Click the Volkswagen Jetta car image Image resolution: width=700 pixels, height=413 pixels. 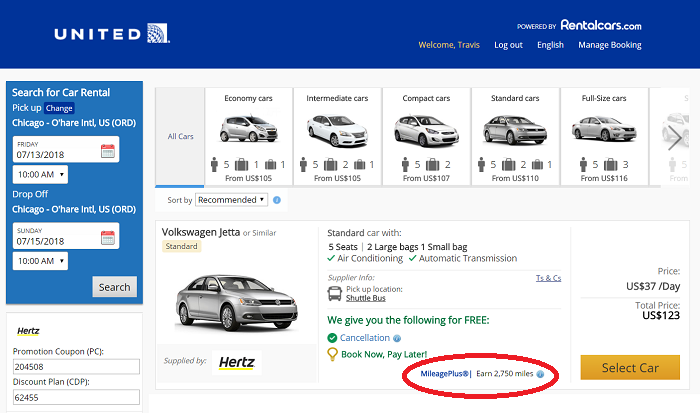236,303
